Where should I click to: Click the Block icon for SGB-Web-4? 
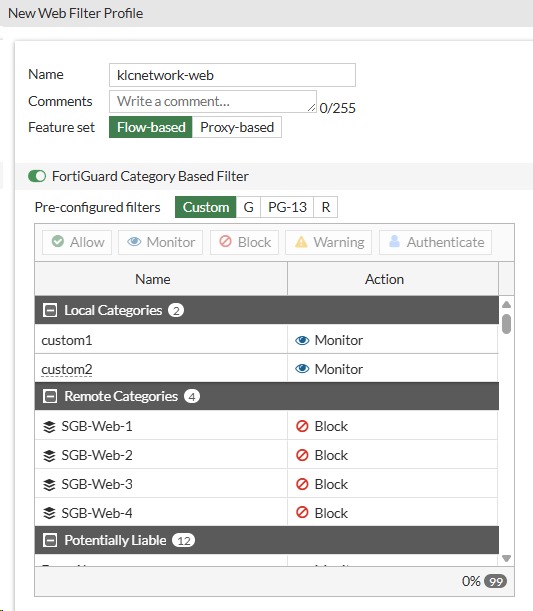302,512
